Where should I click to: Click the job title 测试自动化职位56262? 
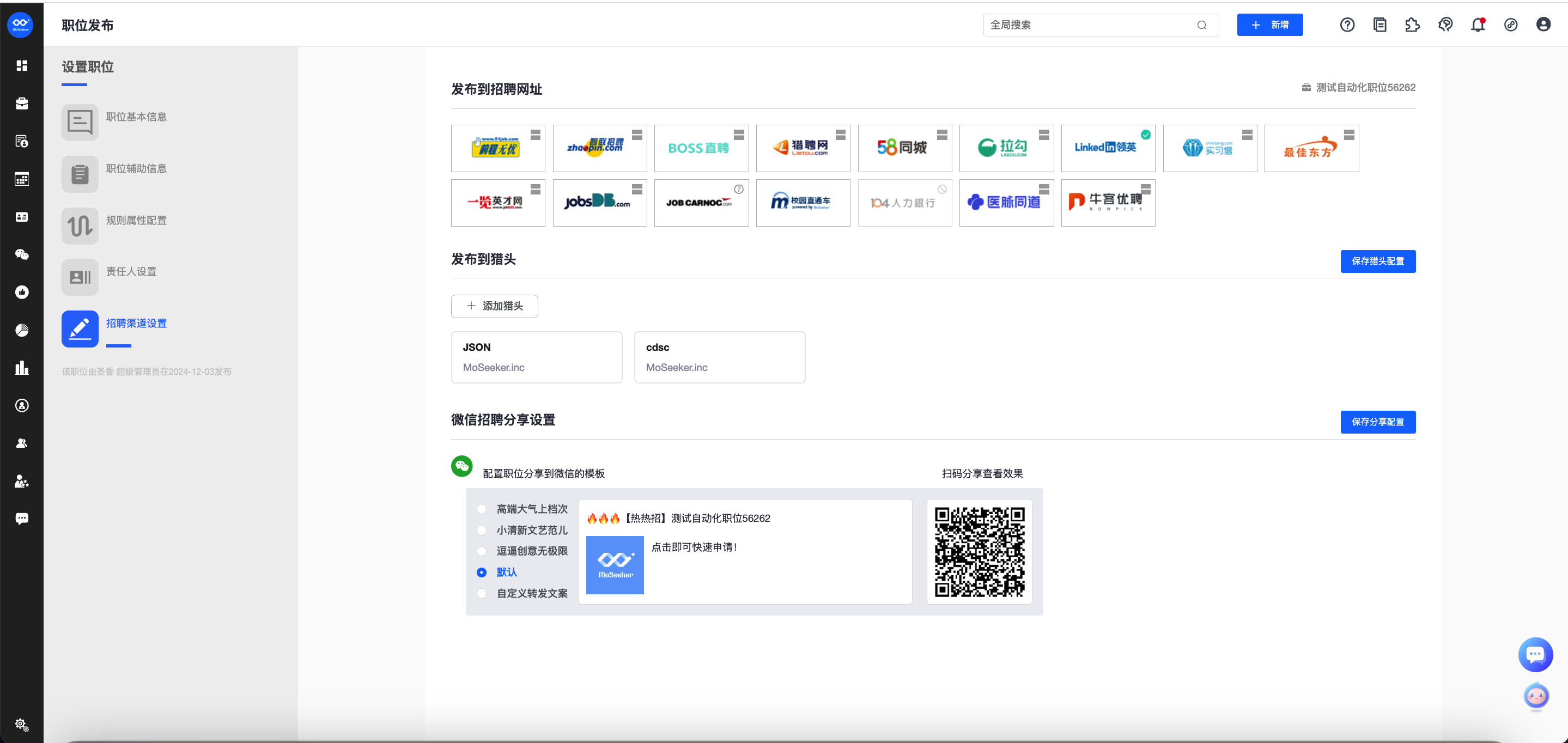tap(1365, 88)
